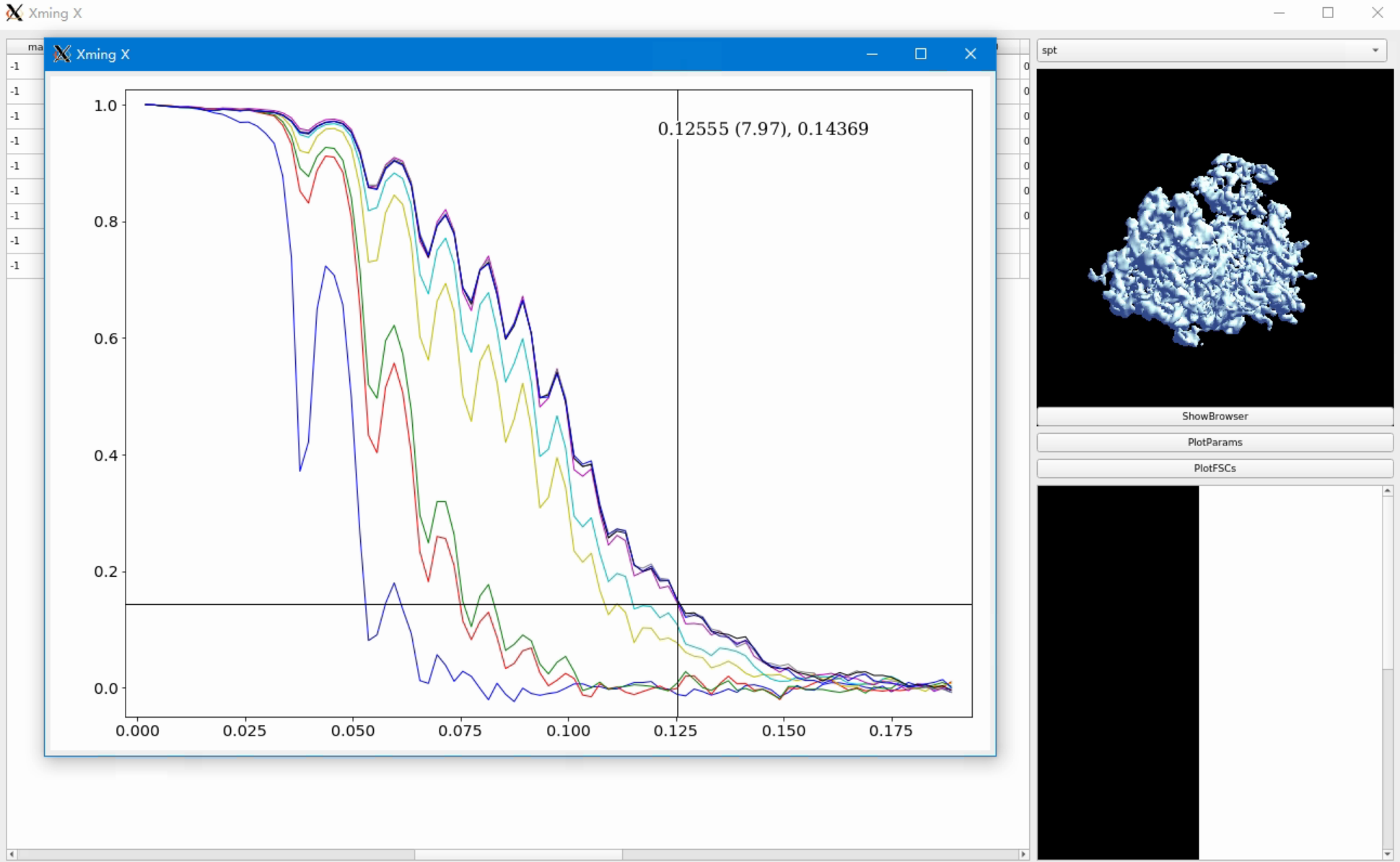Click the horizontal scrollbar left arrow
The width and height of the screenshot is (1400, 862).
tap(12, 854)
